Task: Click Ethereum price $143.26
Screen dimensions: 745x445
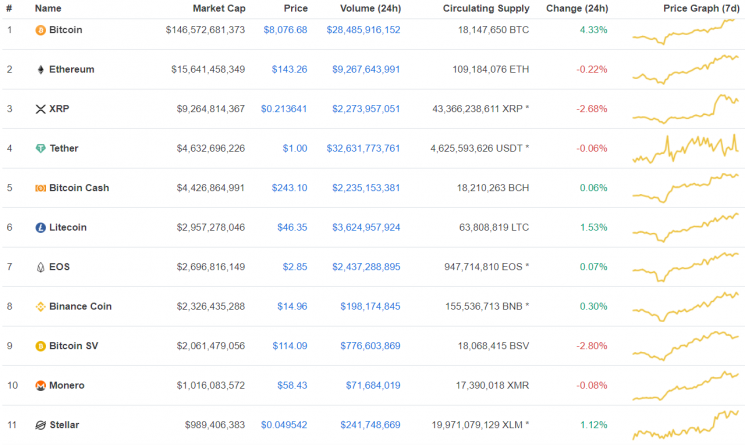Action: point(289,69)
